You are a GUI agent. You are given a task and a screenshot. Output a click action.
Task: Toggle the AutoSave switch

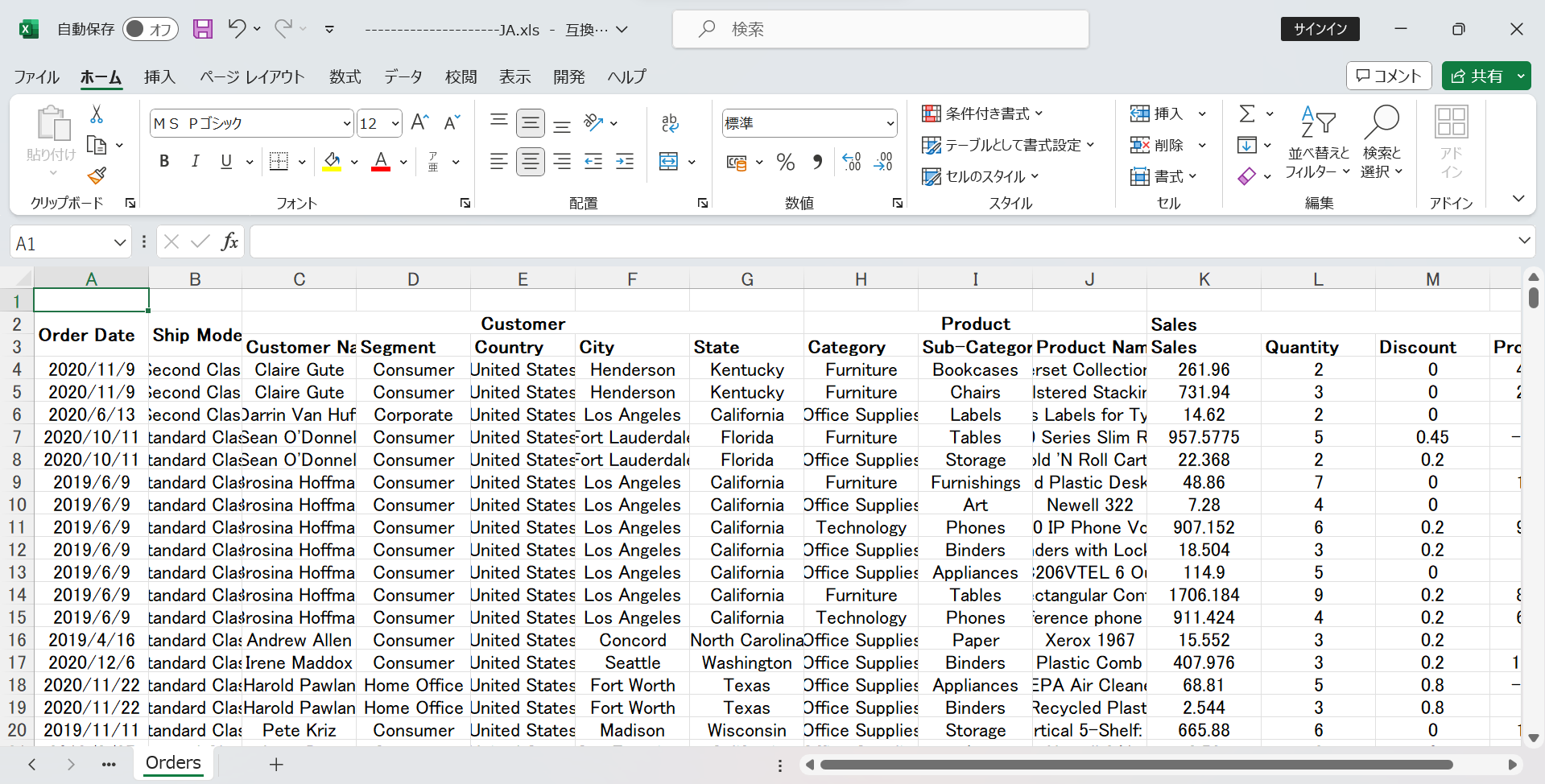(x=150, y=29)
